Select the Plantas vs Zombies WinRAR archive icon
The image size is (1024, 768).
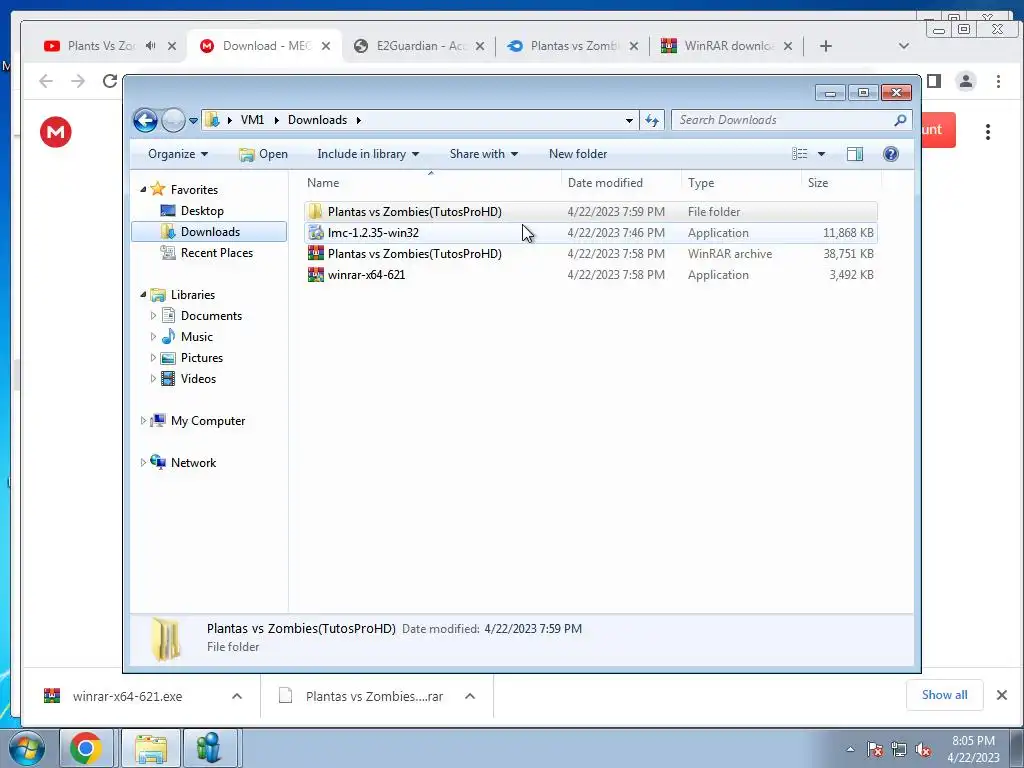(315, 253)
